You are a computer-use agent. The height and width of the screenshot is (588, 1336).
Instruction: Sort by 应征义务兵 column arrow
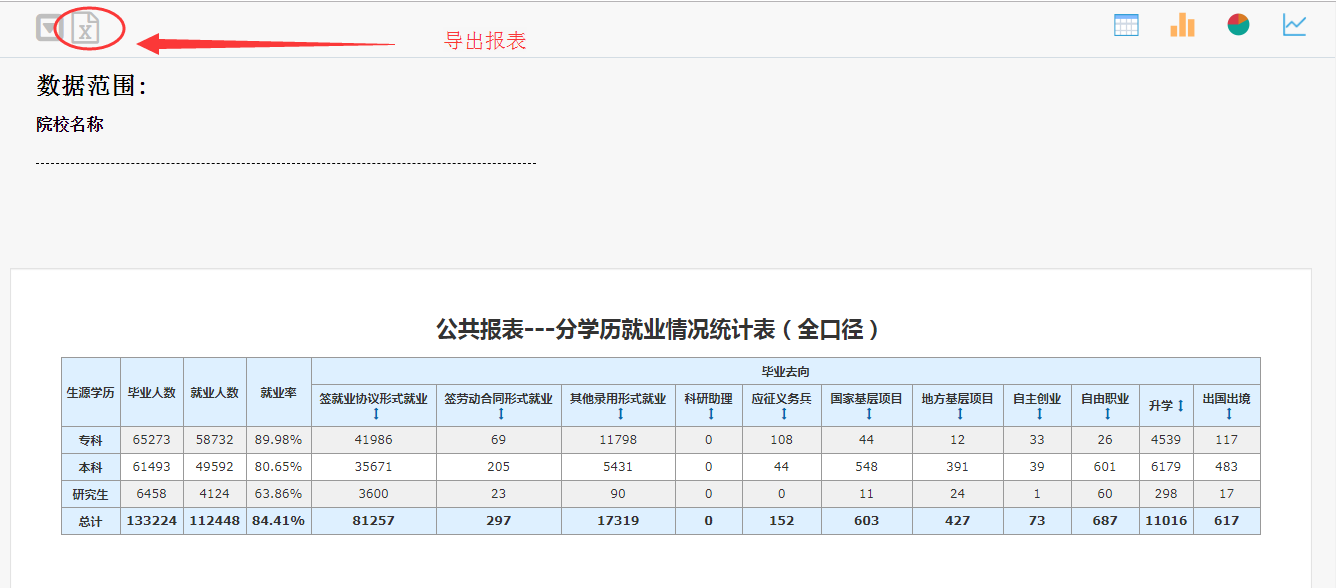pos(782,413)
